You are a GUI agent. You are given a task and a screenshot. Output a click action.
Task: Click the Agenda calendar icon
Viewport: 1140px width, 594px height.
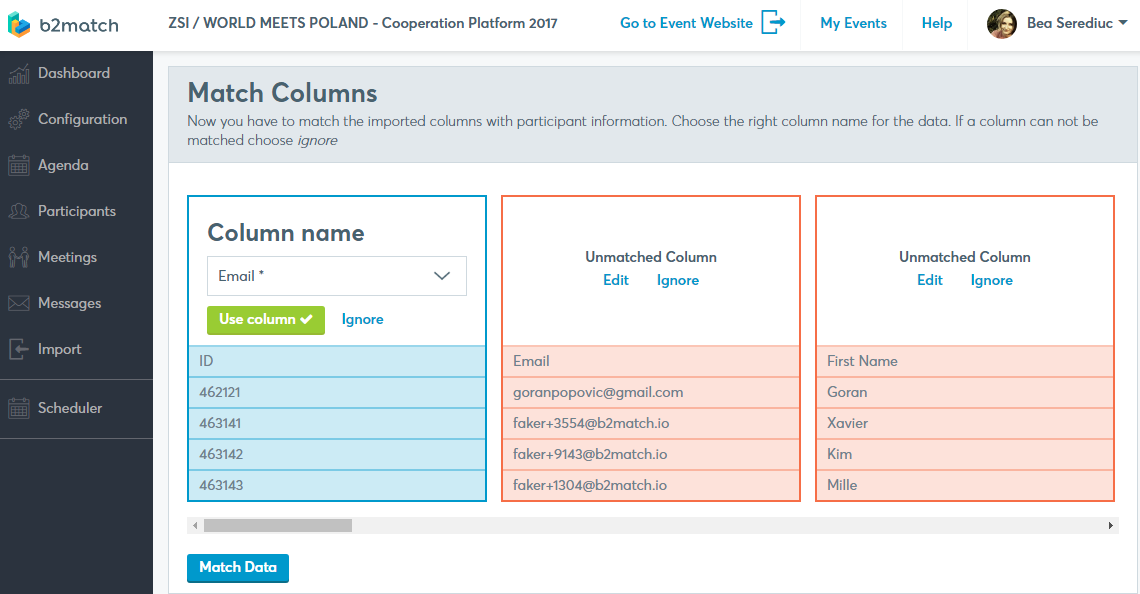point(18,165)
